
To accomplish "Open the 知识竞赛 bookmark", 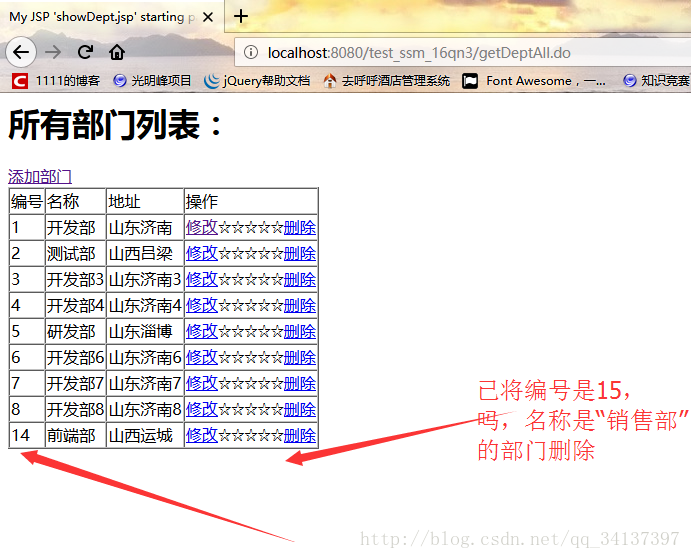I will (x=657, y=81).
